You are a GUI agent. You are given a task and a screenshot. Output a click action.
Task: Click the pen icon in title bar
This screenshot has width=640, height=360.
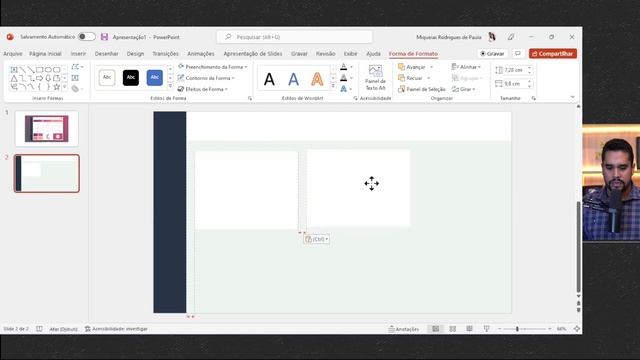(511, 37)
